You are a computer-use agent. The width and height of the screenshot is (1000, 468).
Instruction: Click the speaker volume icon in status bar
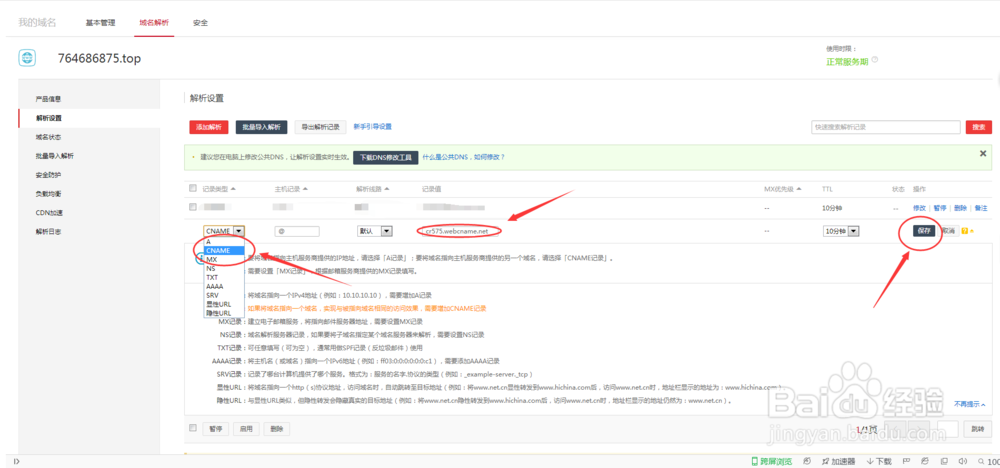coord(963,461)
